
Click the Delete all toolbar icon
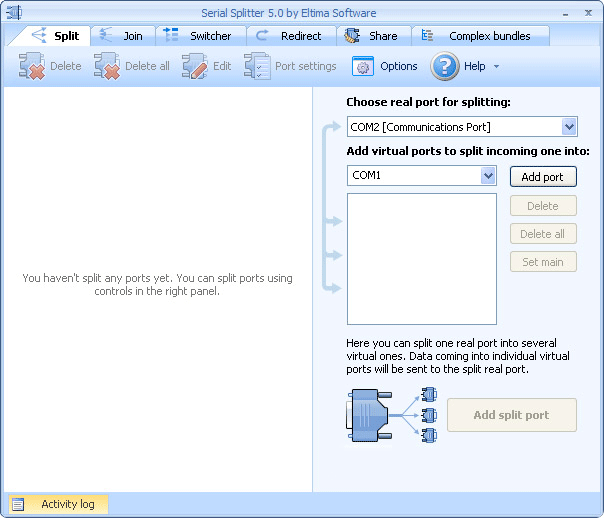[107, 67]
